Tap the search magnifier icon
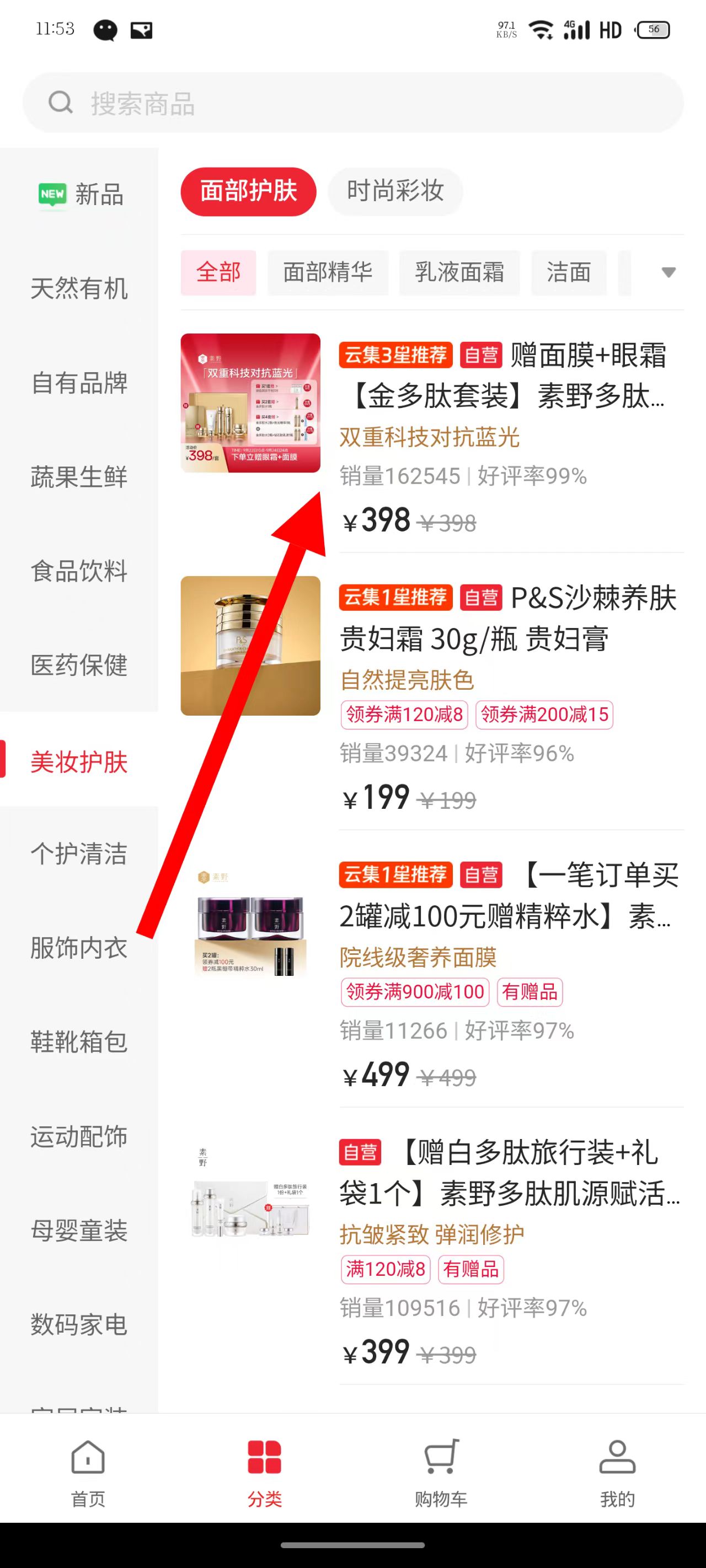 click(60, 103)
